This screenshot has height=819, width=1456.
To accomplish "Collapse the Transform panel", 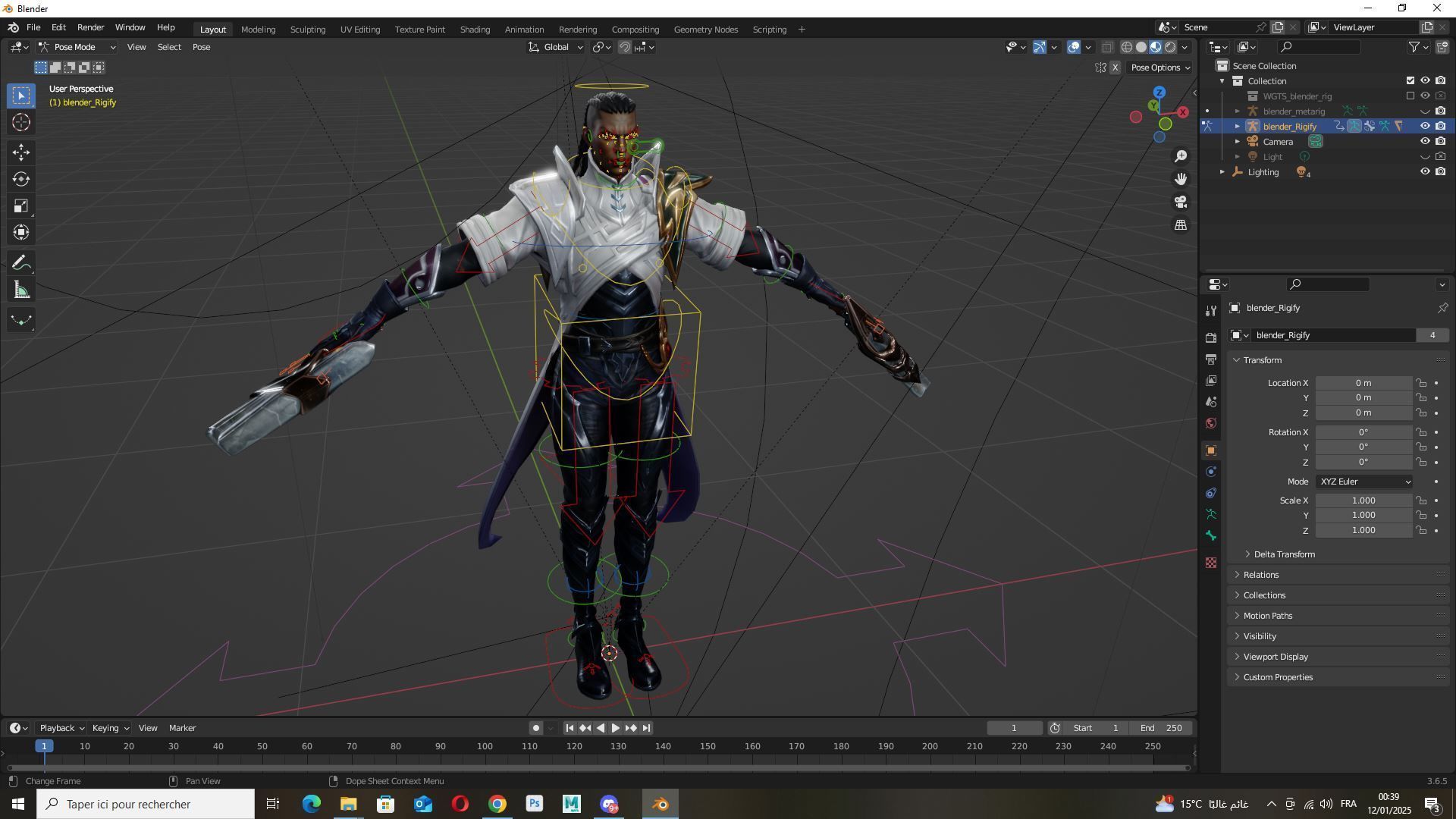I will (1262, 360).
